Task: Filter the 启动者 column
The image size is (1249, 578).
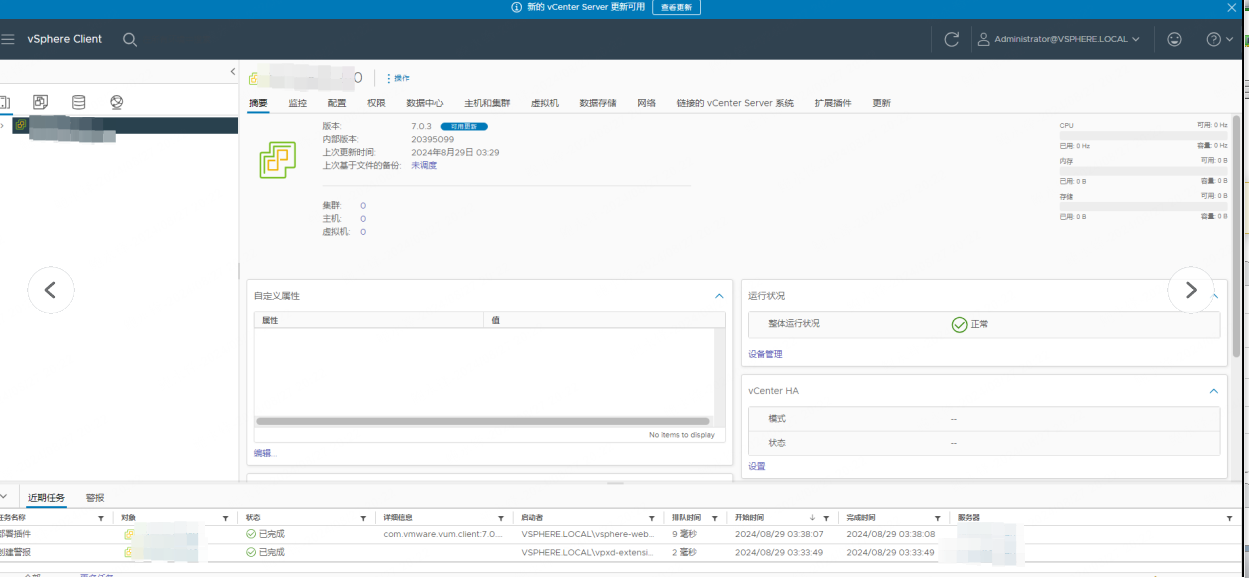Action: [652, 518]
